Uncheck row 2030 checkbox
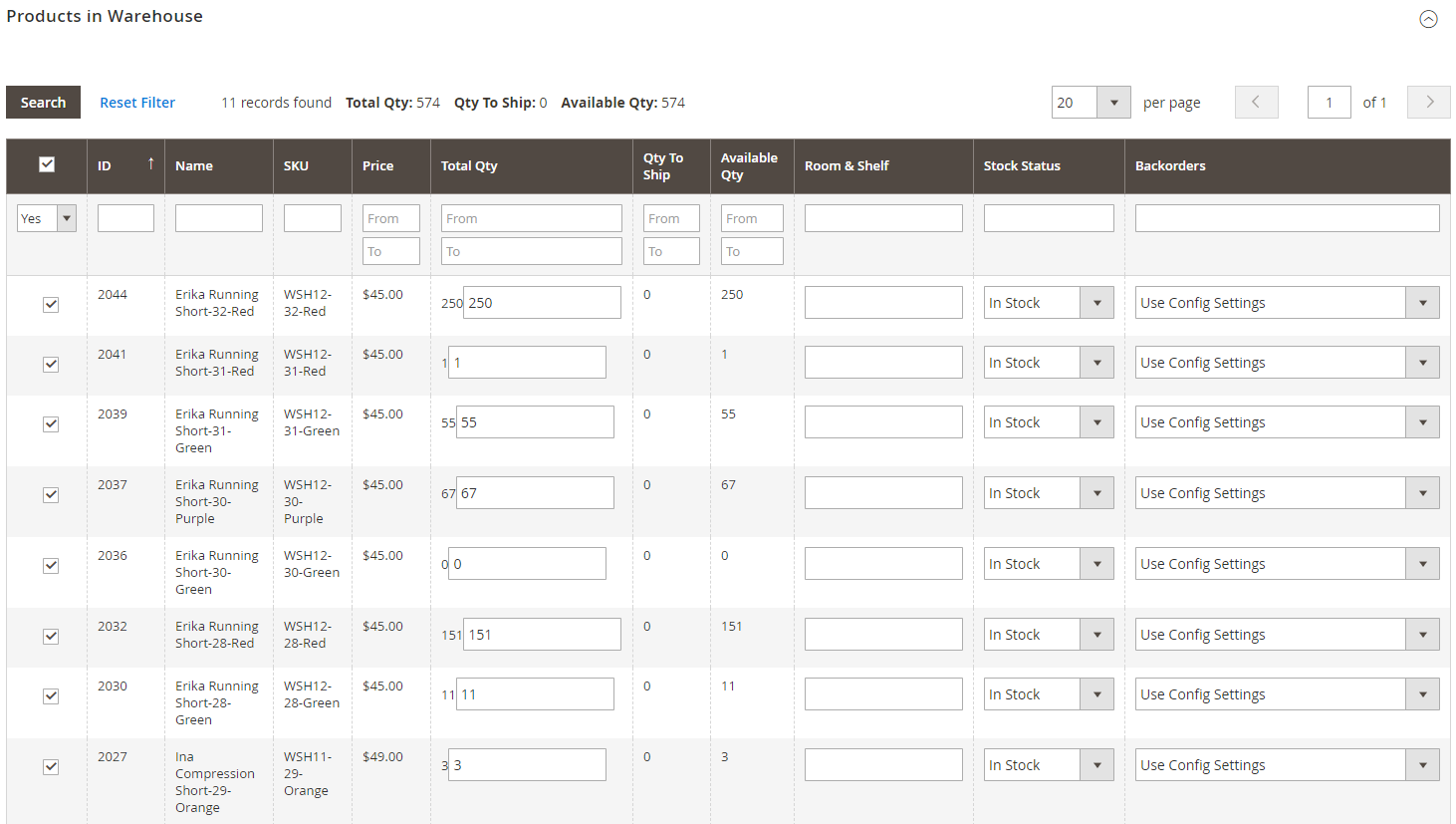 pos(51,695)
